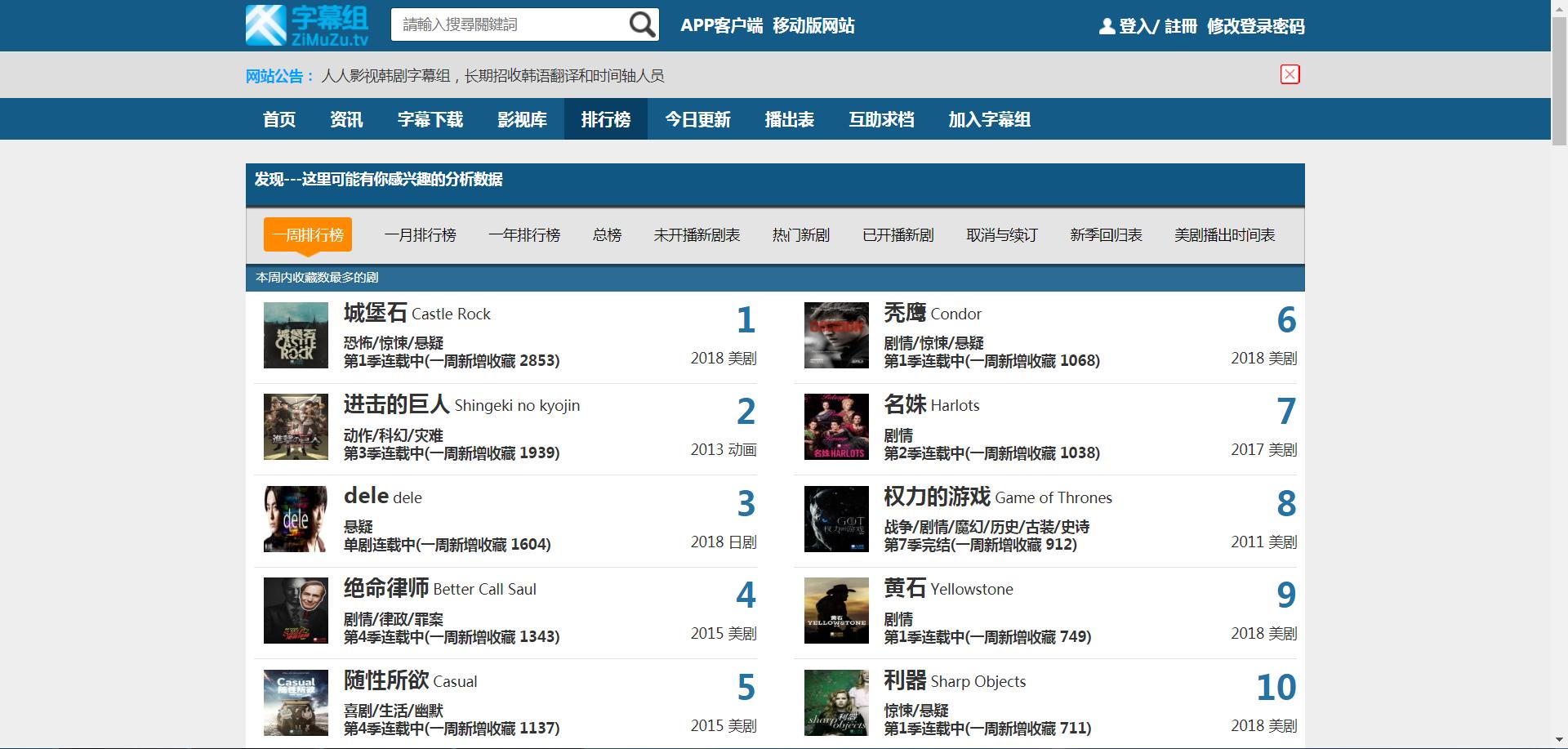Click the scrollbar down arrow
The image size is (1568, 749).
pyautogui.click(x=1559, y=742)
